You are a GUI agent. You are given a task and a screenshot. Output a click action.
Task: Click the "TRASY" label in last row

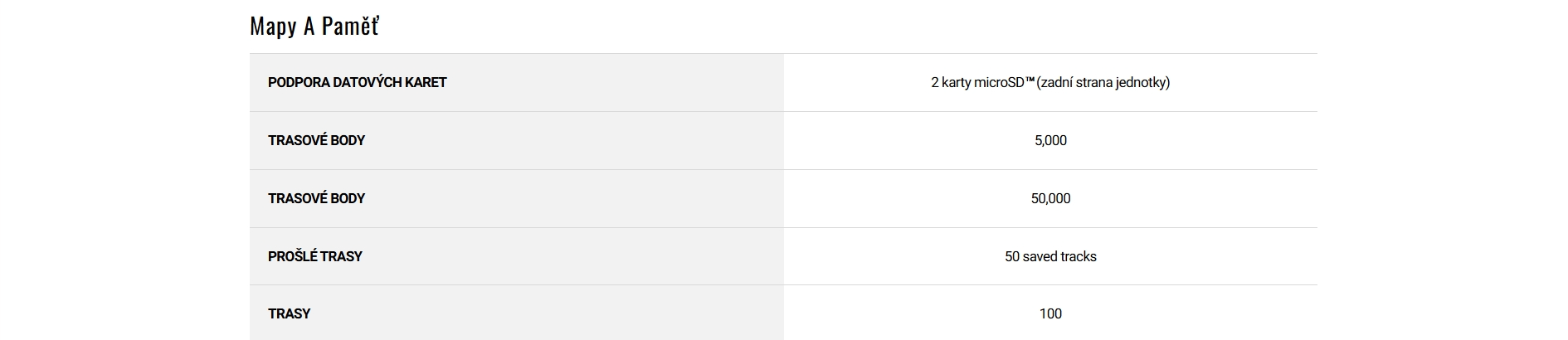(x=289, y=314)
